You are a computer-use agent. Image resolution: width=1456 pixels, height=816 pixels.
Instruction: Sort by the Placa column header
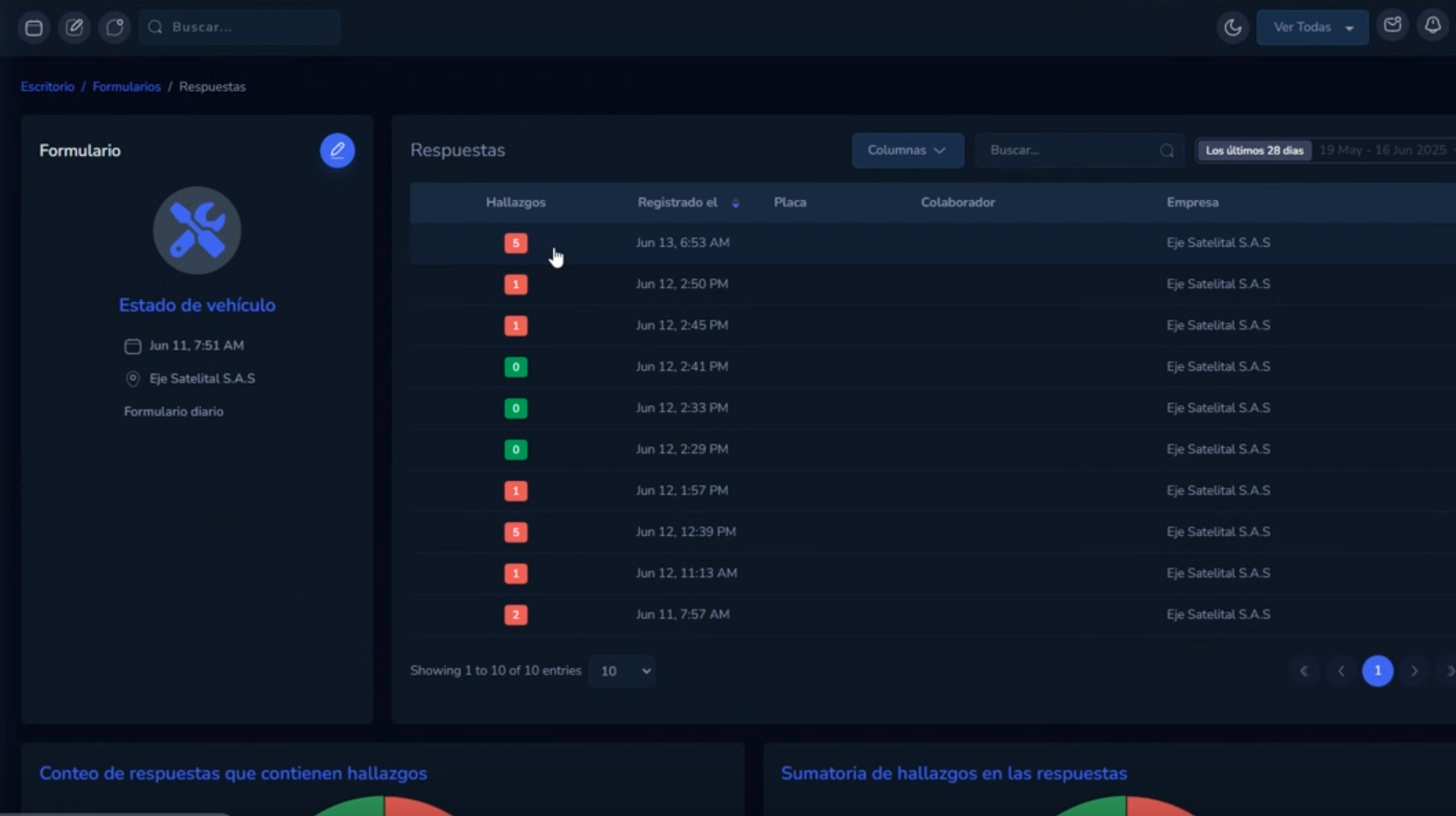[x=790, y=202]
